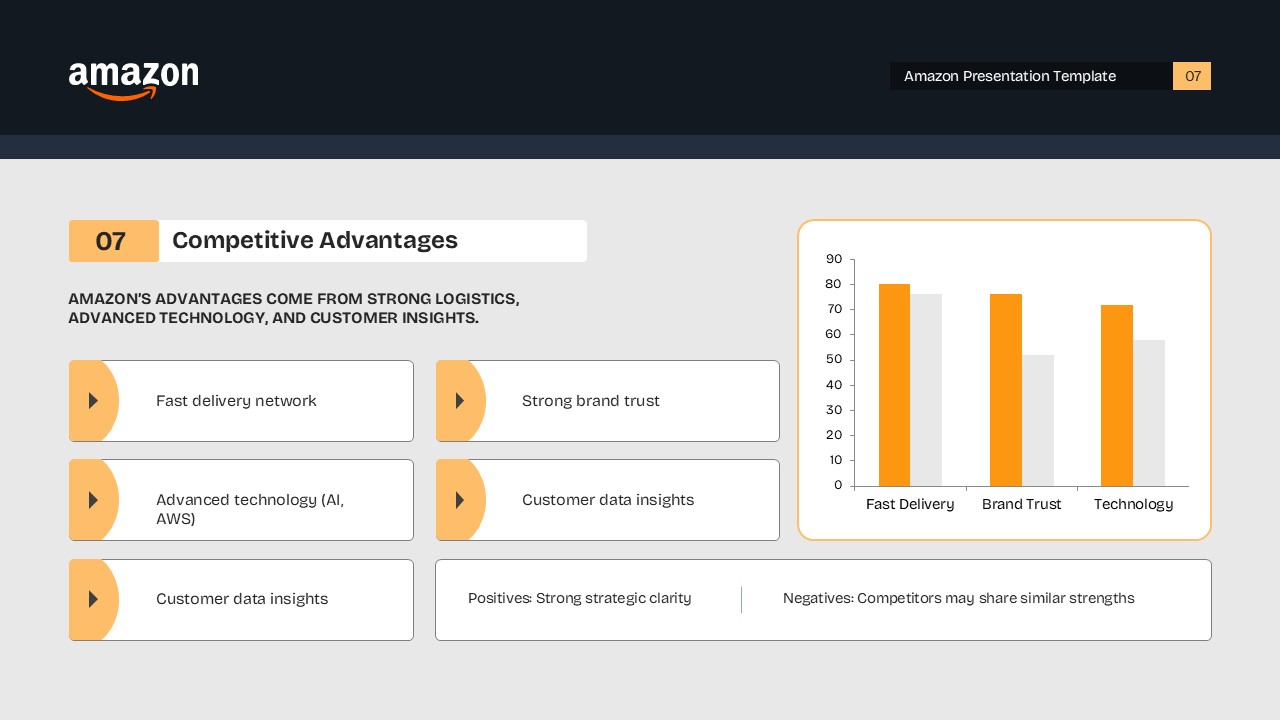
Task: Click the advantages summary text in bold
Action: (294, 308)
